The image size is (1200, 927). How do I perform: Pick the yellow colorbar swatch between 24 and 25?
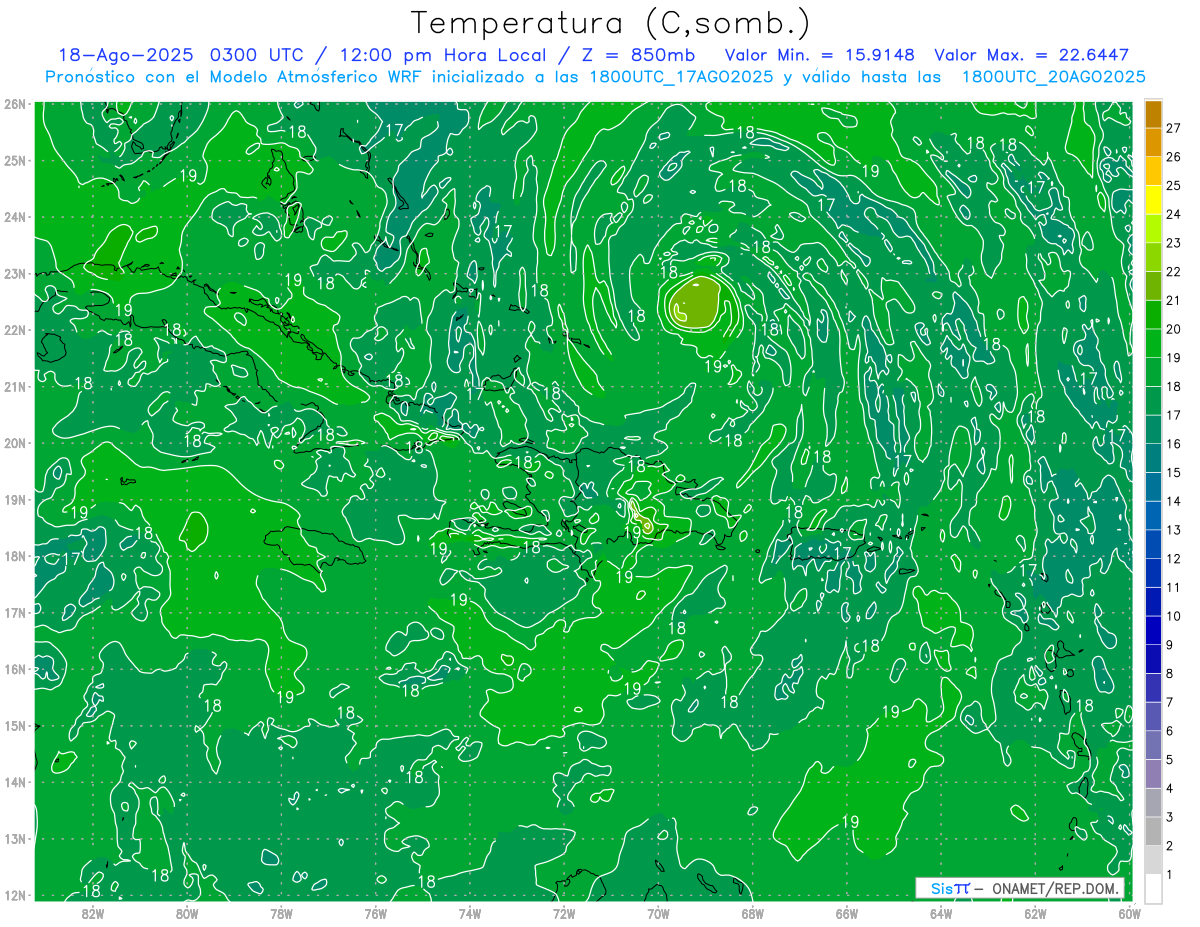tap(1154, 200)
